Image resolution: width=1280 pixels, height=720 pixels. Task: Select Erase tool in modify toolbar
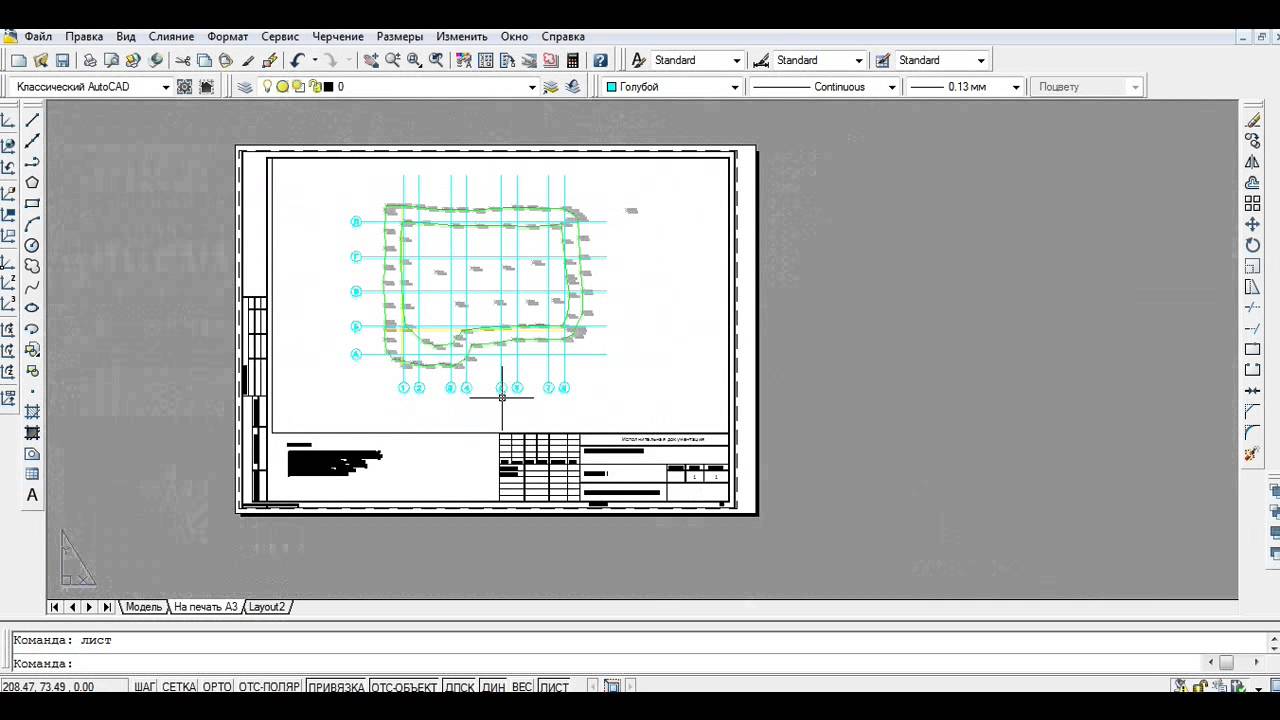pyautogui.click(x=1252, y=120)
